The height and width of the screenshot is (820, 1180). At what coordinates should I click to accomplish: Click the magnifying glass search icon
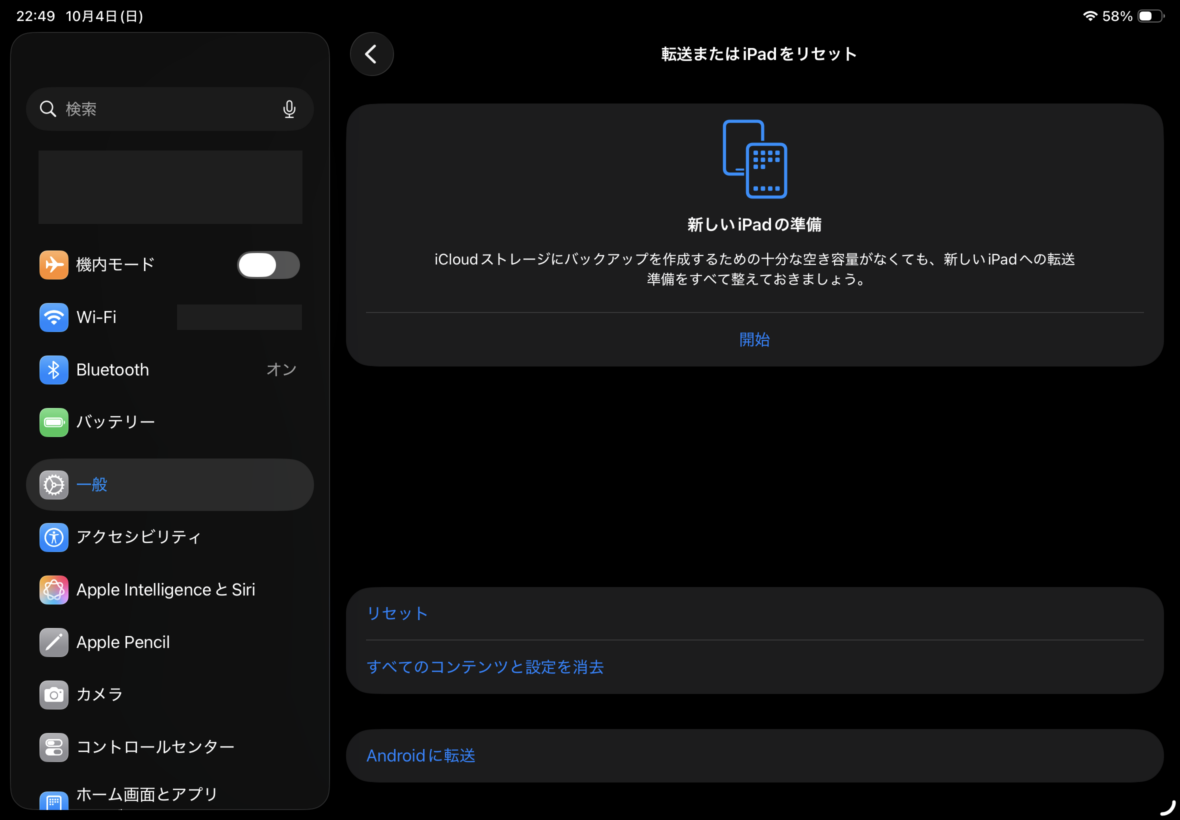click(x=48, y=109)
